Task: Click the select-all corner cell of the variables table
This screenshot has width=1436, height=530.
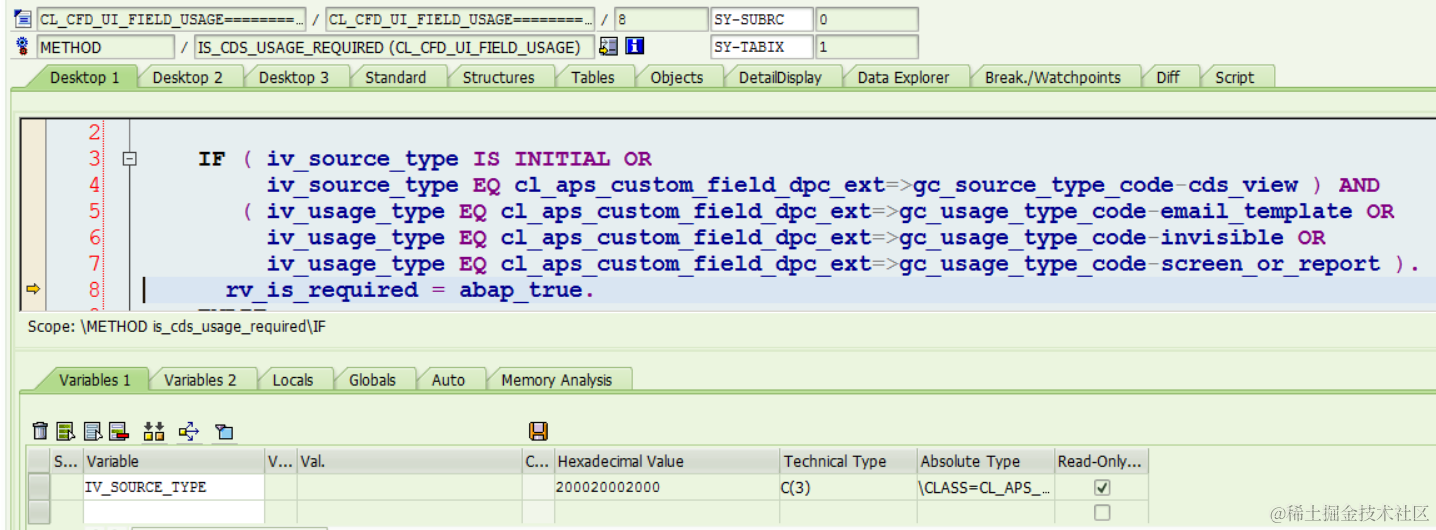Action: [x=38, y=461]
